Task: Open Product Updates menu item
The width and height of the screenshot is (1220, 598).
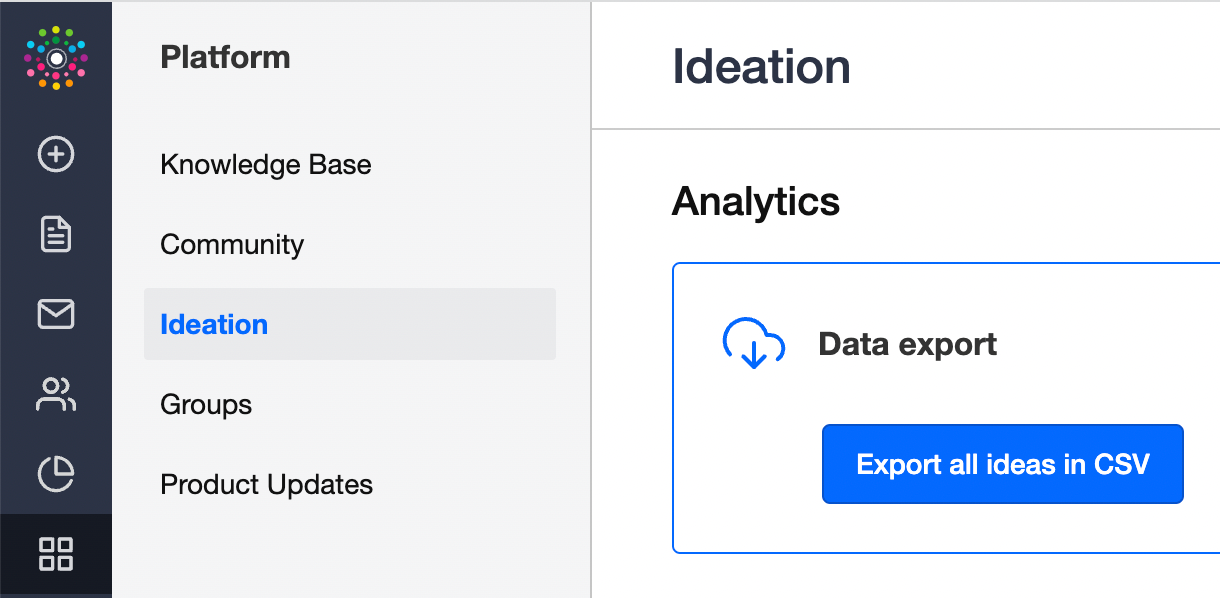Action: (266, 484)
